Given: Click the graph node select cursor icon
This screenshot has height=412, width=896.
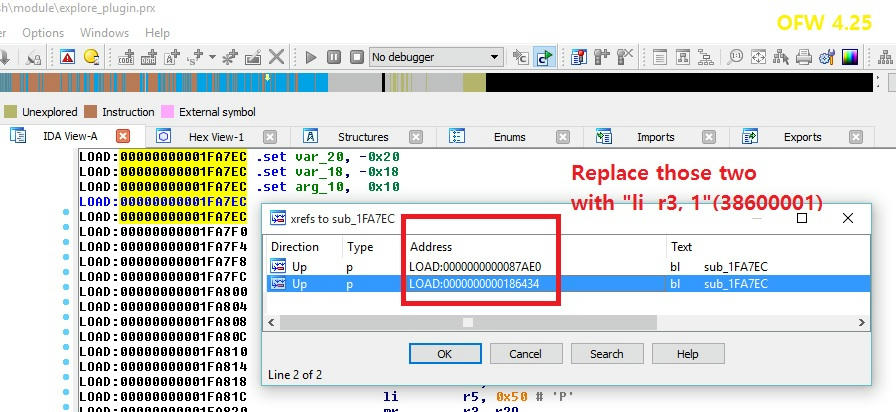Looking at the screenshot, I should click(x=781, y=57).
